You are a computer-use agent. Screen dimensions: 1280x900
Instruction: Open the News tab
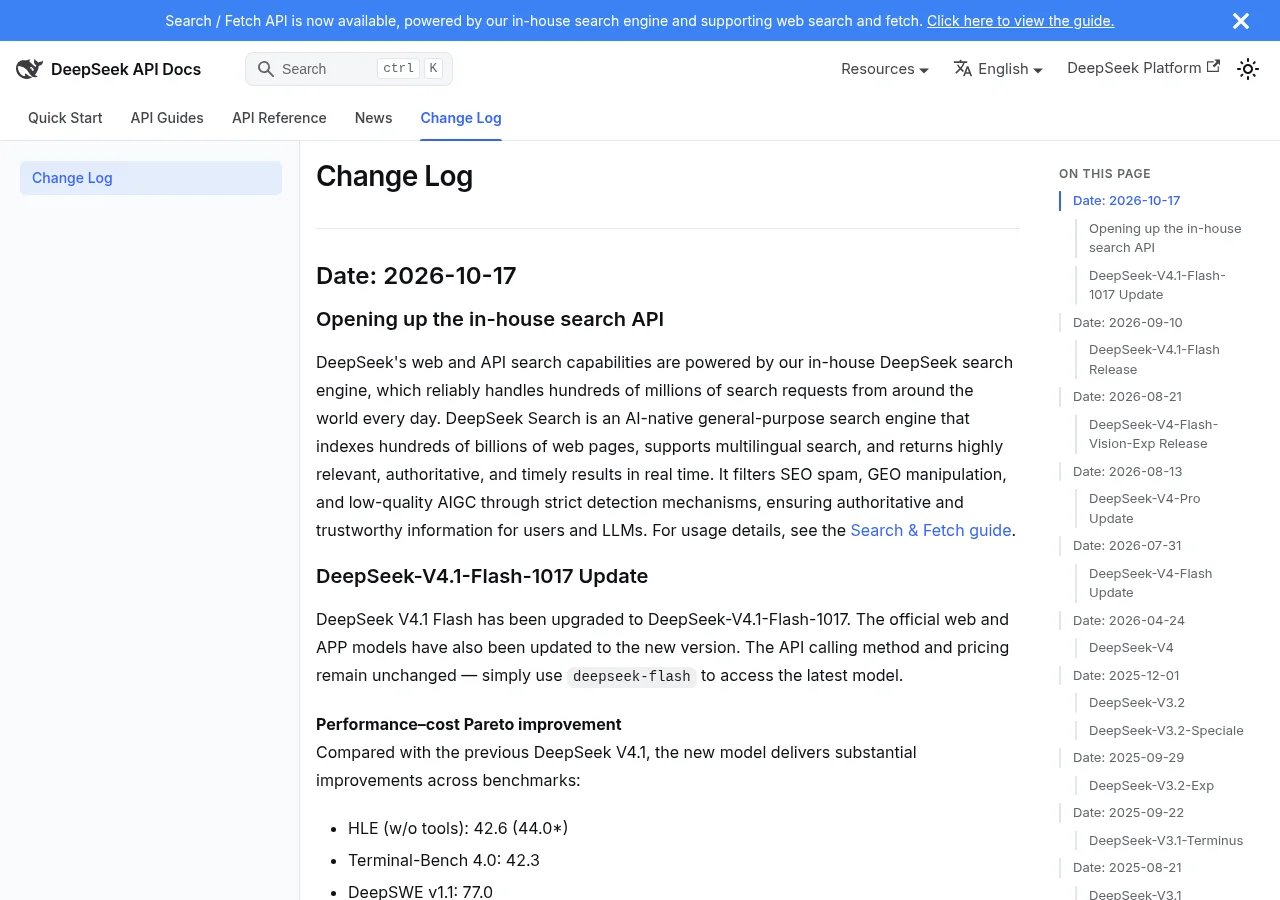click(373, 118)
